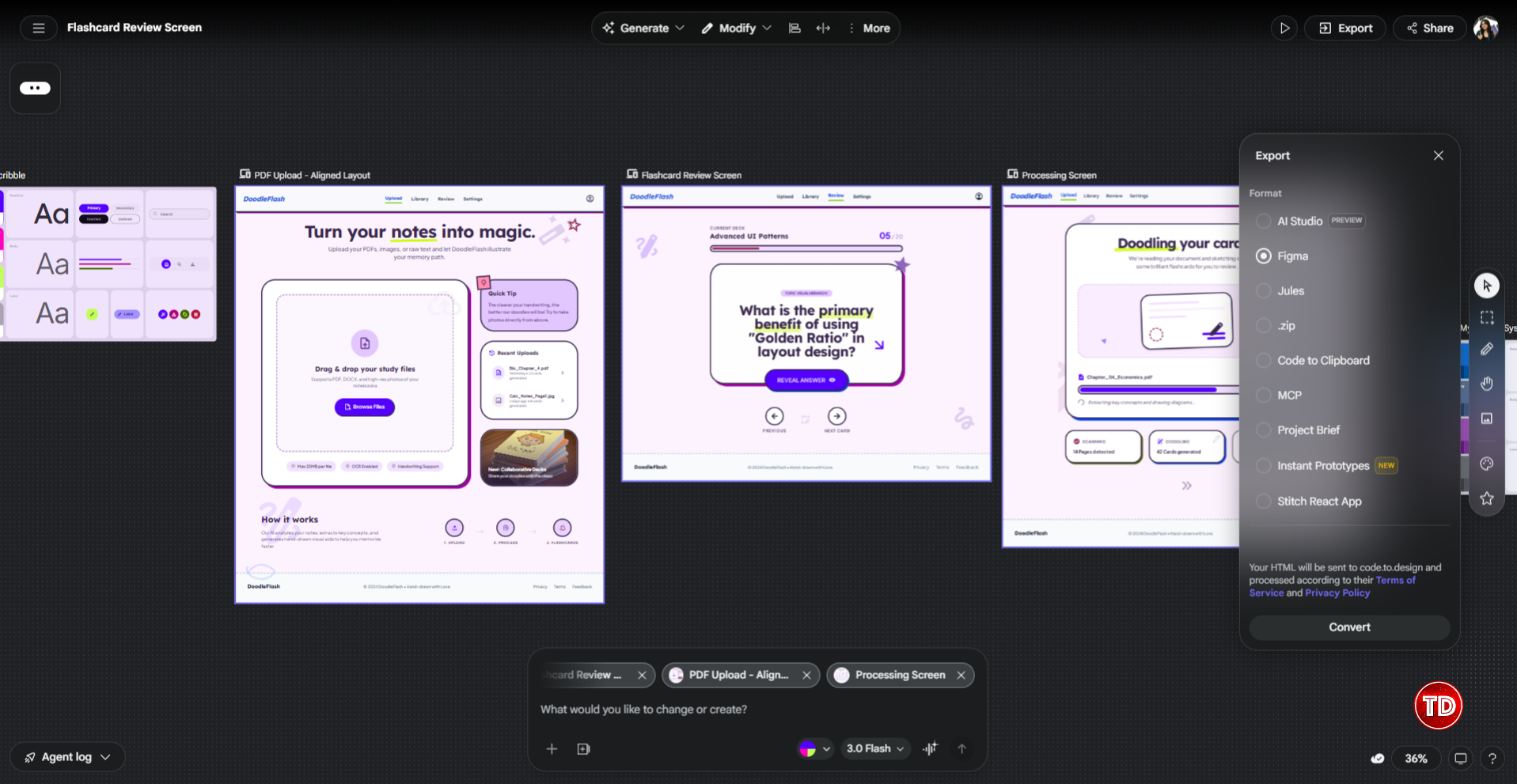This screenshot has width=1517, height=784.
Task: Select the AI Studio export format
Action: coord(1264,222)
